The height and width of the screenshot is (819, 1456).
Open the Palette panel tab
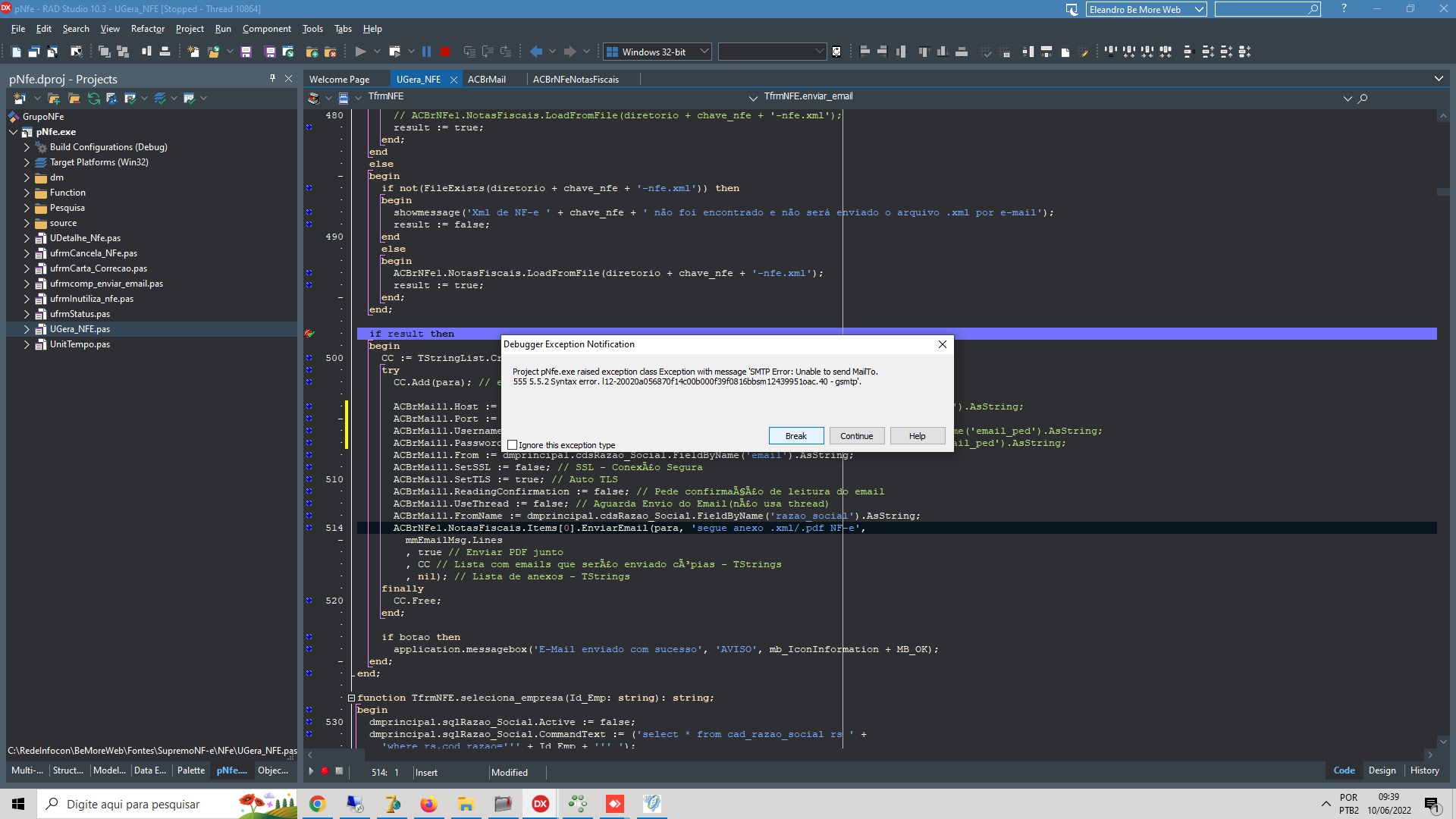tap(191, 770)
